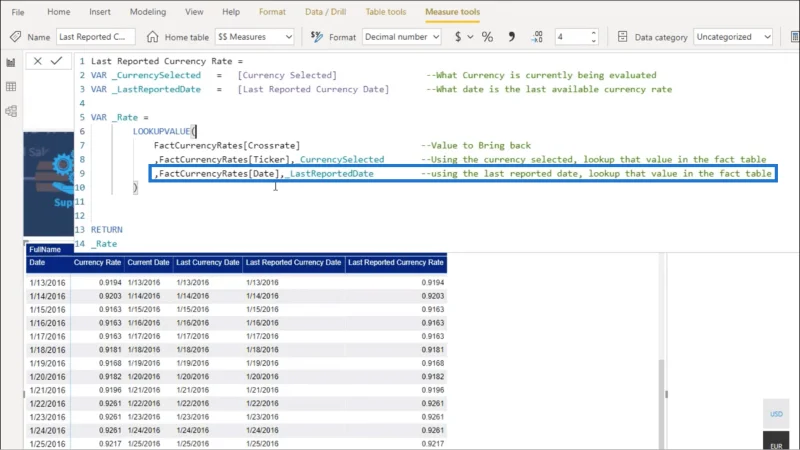Sort by the Date column header

[37, 262]
